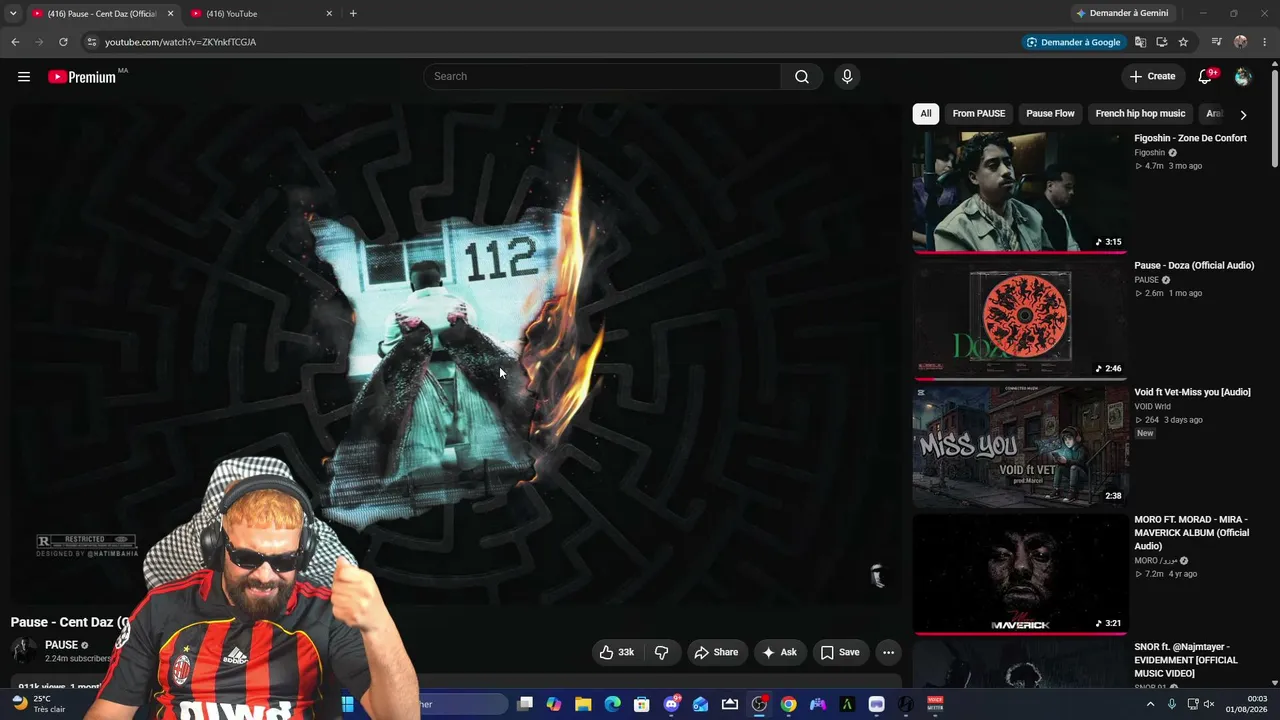Visit the VOID Wrld channel name

1152,407
